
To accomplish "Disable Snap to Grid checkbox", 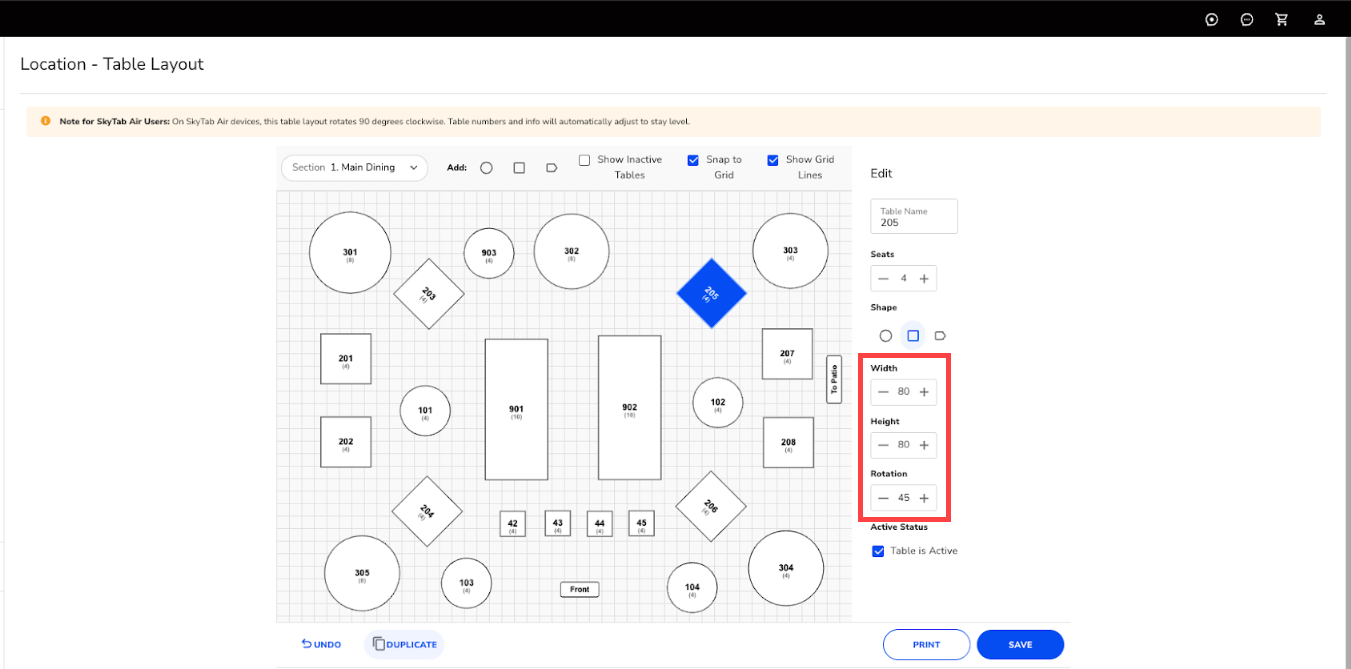I will (x=693, y=160).
